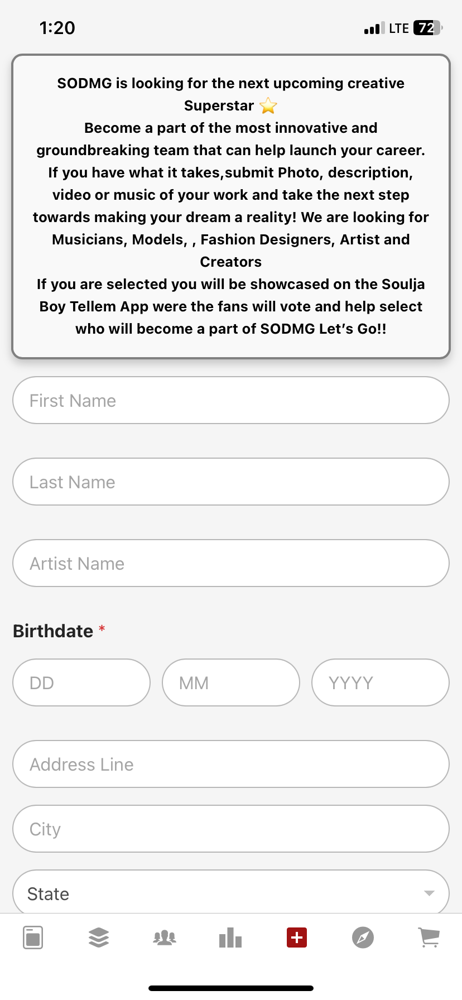Screen dimensions: 462x1000
Task: Select the DD birthdate day field
Action: click(x=81, y=682)
